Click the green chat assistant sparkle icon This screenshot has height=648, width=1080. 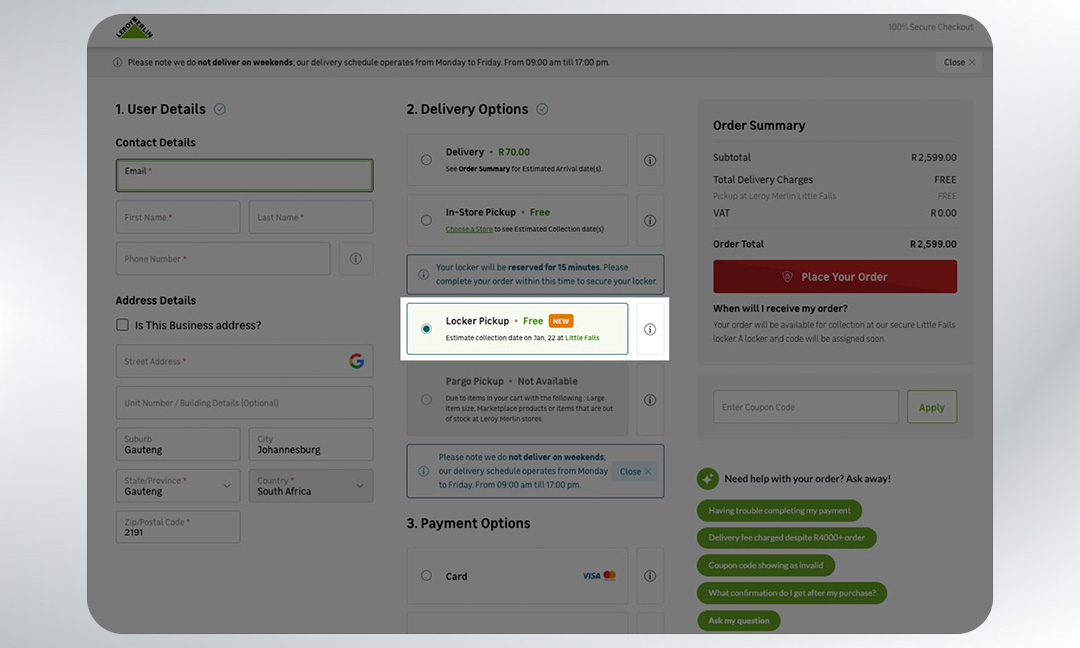(x=708, y=479)
